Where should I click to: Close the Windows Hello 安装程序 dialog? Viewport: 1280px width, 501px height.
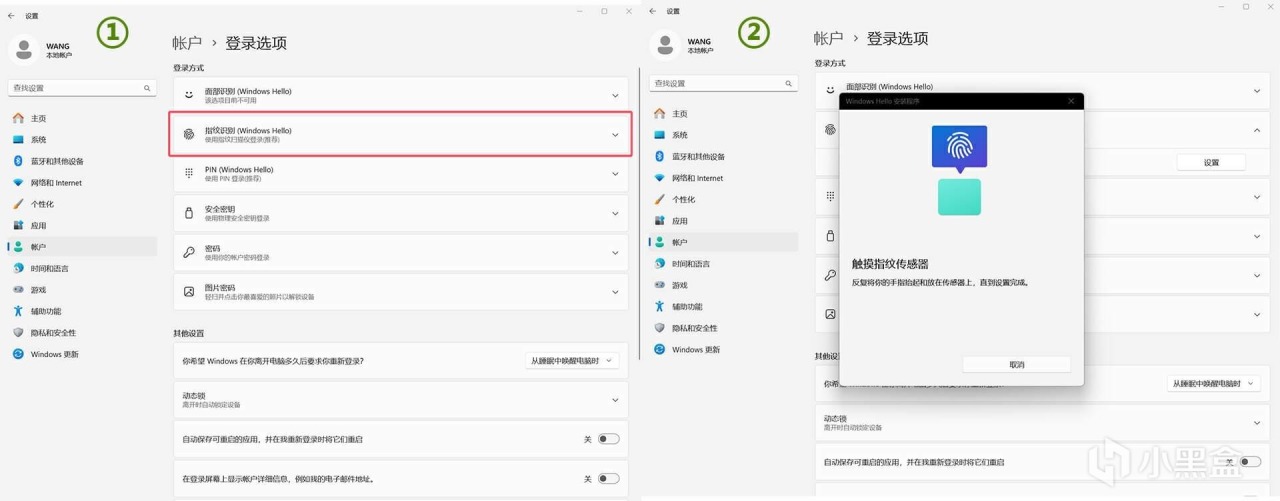[1071, 101]
